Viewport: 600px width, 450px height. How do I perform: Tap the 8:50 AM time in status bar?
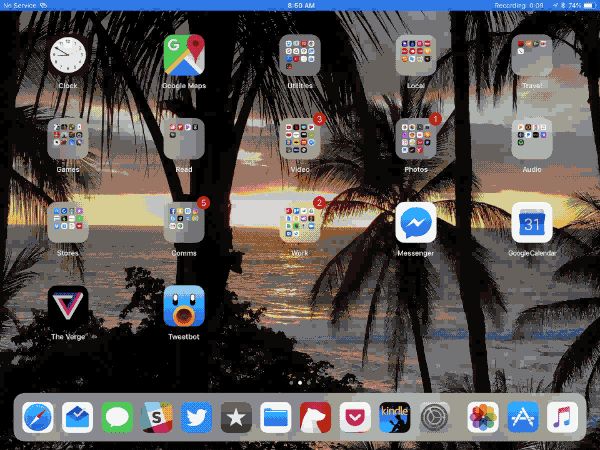(301, 5)
